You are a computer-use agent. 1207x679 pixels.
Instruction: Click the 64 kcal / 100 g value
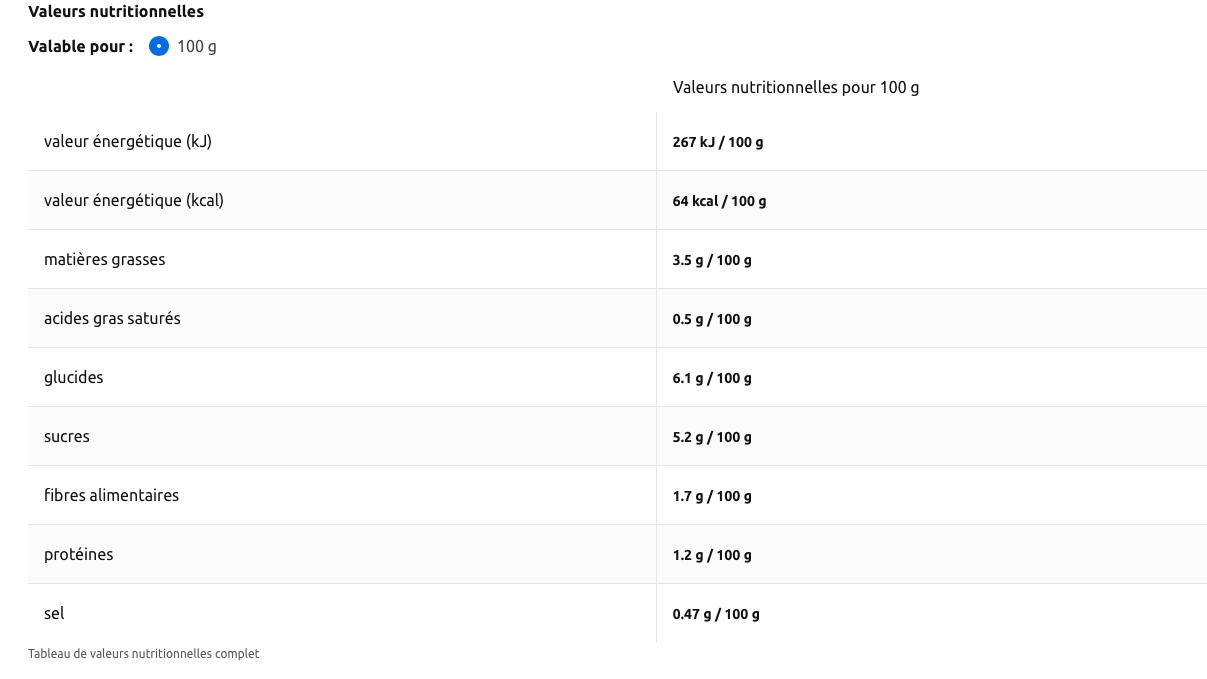tap(719, 202)
